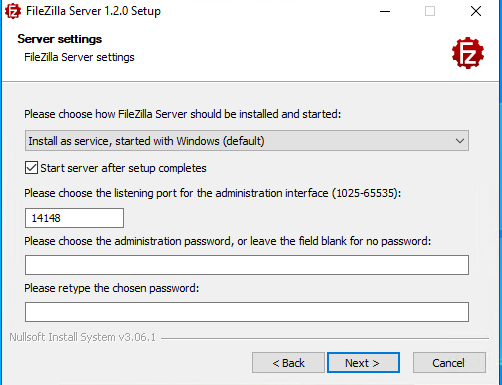
Task: Cancel the FileZilla Server installation
Action: 449,363
